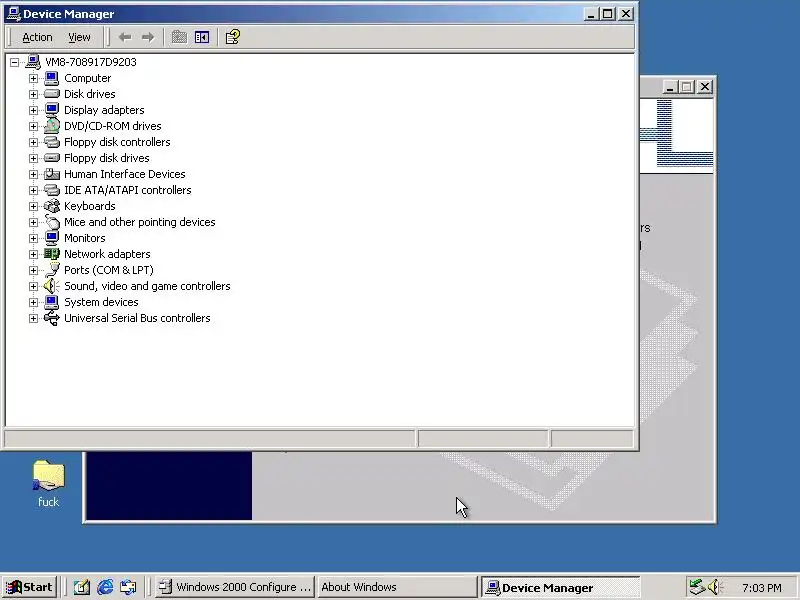Switch to About Windows taskbar button

pyautogui.click(x=396, y=587)
